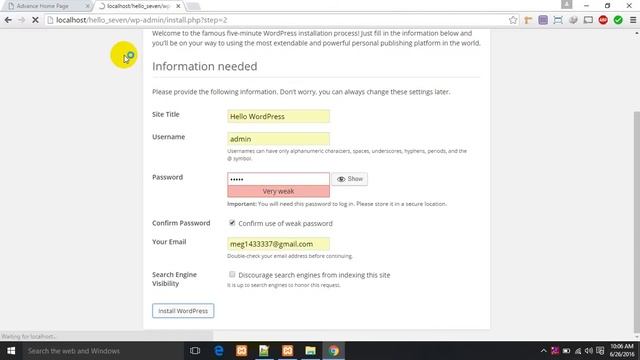Click the browser address bar URL

(x=141, y=20)
